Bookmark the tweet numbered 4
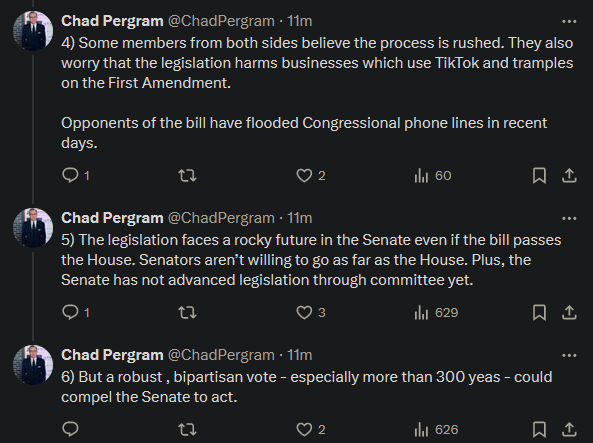This screenshot has width=593, height=443. click(539, 176)
